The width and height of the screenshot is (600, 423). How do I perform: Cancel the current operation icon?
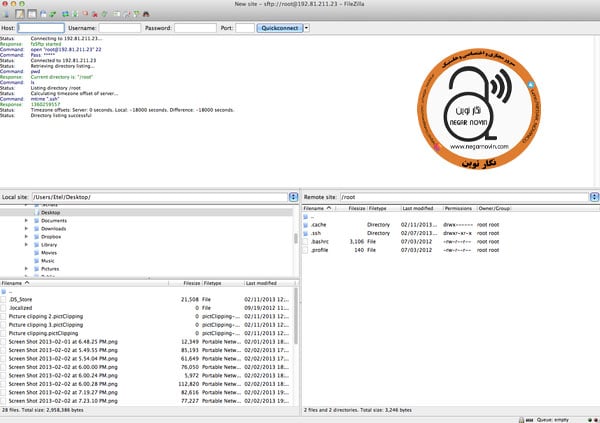click(x=85, y=14)
